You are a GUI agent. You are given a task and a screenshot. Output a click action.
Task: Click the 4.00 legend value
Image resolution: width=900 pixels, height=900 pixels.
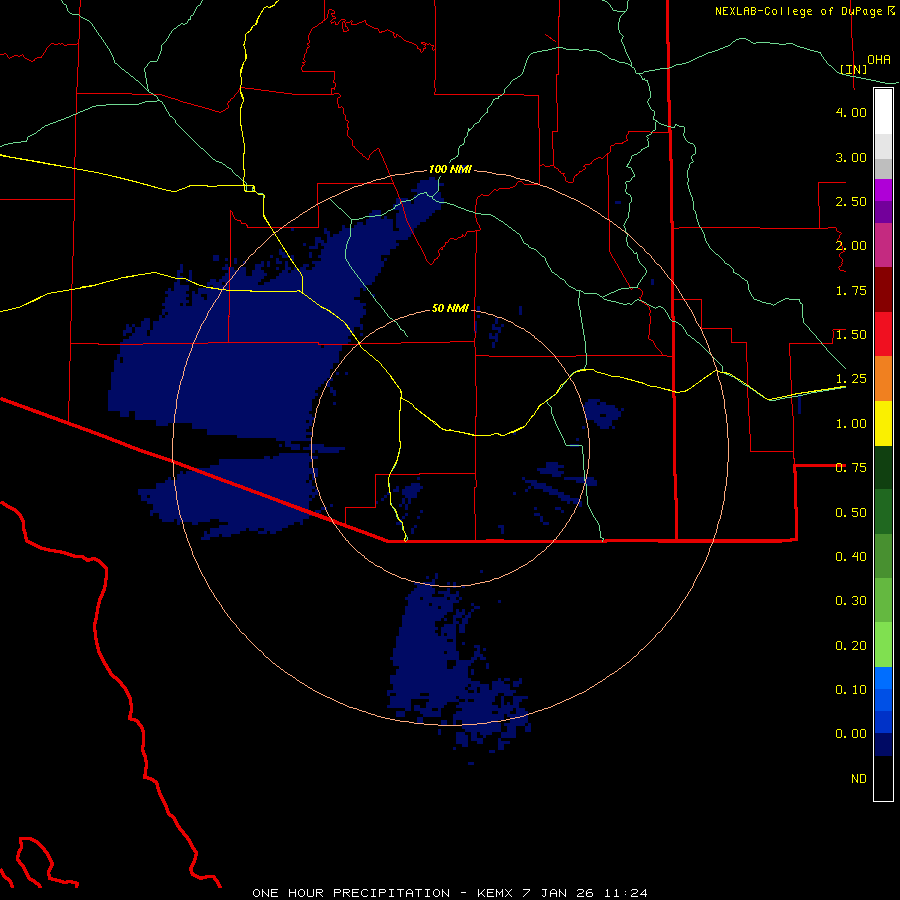click(x=851, y=112)
